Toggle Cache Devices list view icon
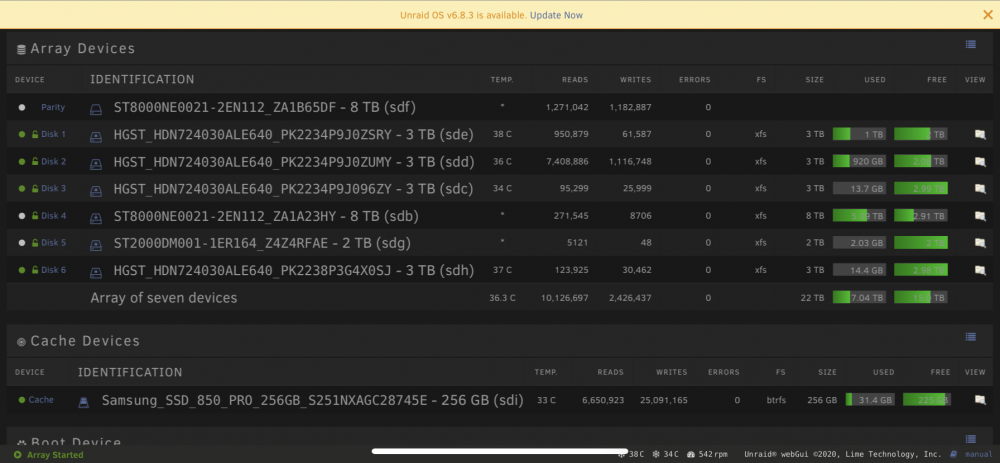Image resolution: width=1000 pixels, height=463 pixels. tap(971, 337)
